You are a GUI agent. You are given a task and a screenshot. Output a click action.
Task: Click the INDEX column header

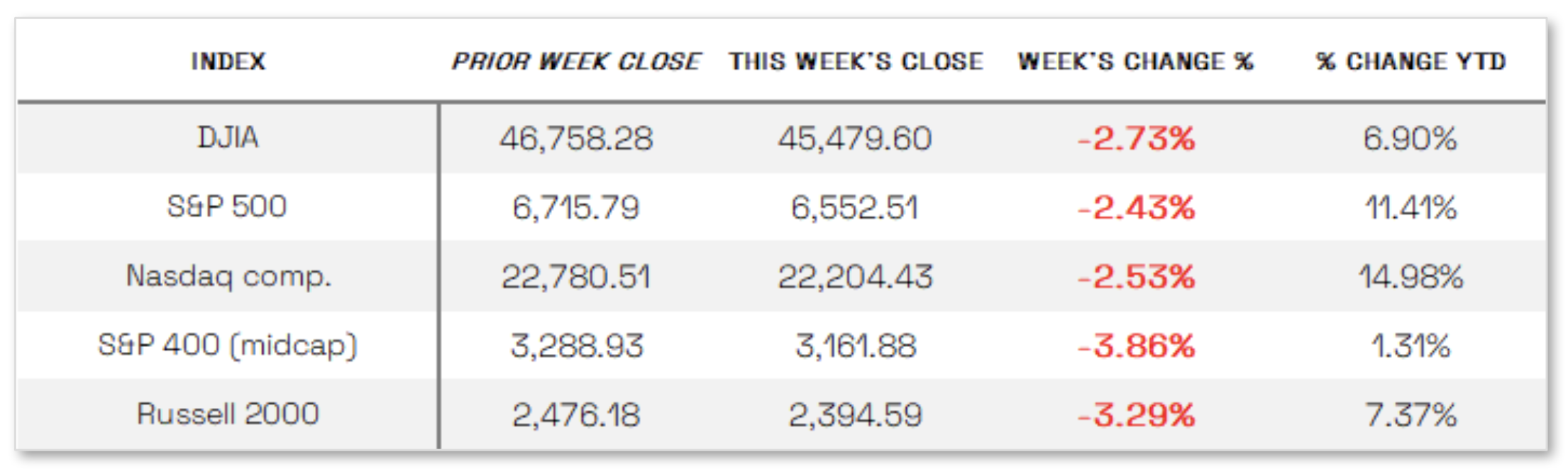coord(228,62)
